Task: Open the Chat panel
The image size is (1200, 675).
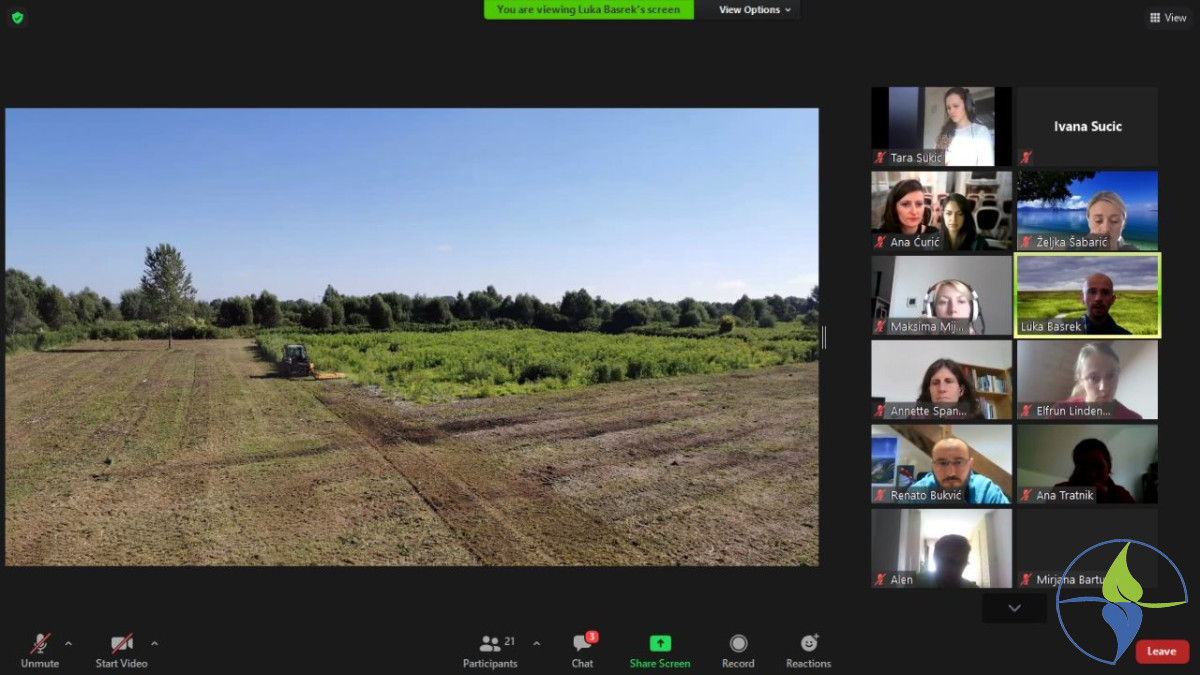Action: [582, 649]
